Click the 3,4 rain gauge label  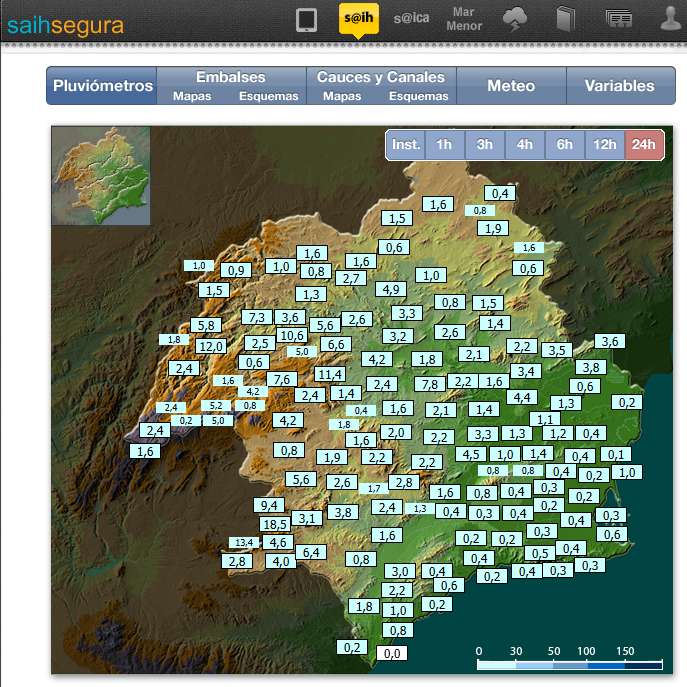tap(526, 372)
